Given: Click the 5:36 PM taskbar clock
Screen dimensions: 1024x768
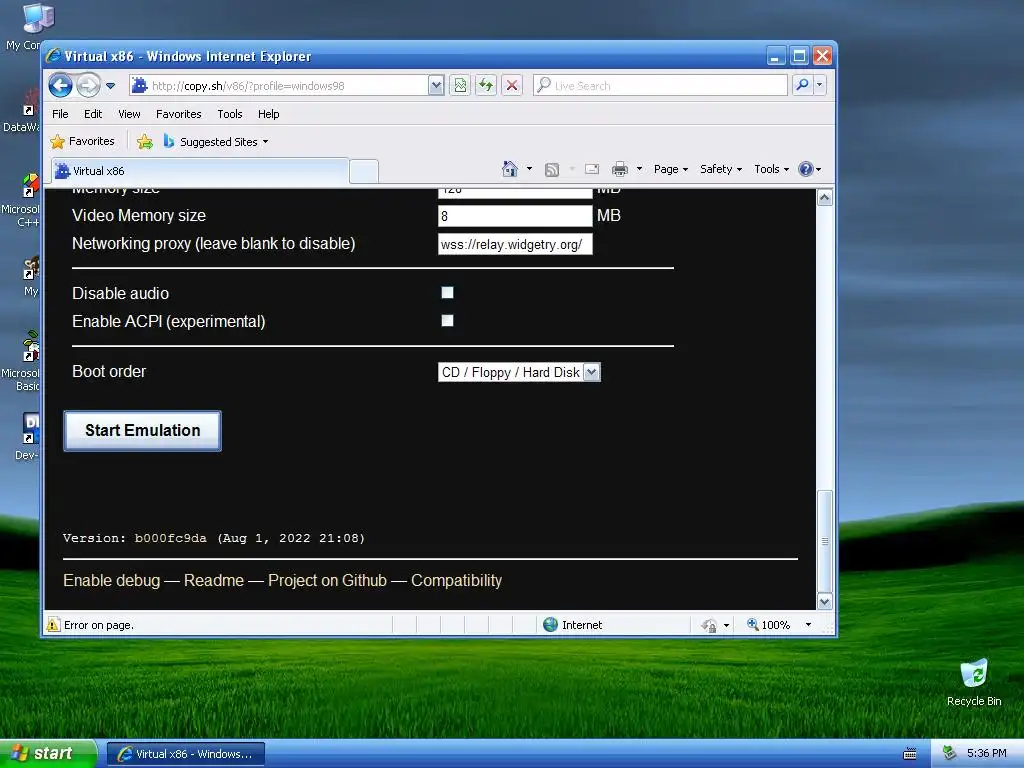Looking at the screenshot, I should pos(986,753).
